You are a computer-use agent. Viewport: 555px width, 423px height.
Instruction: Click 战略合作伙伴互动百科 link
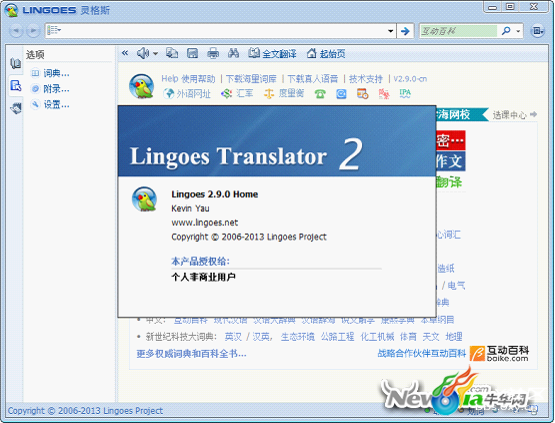click(x=422, y=353)
